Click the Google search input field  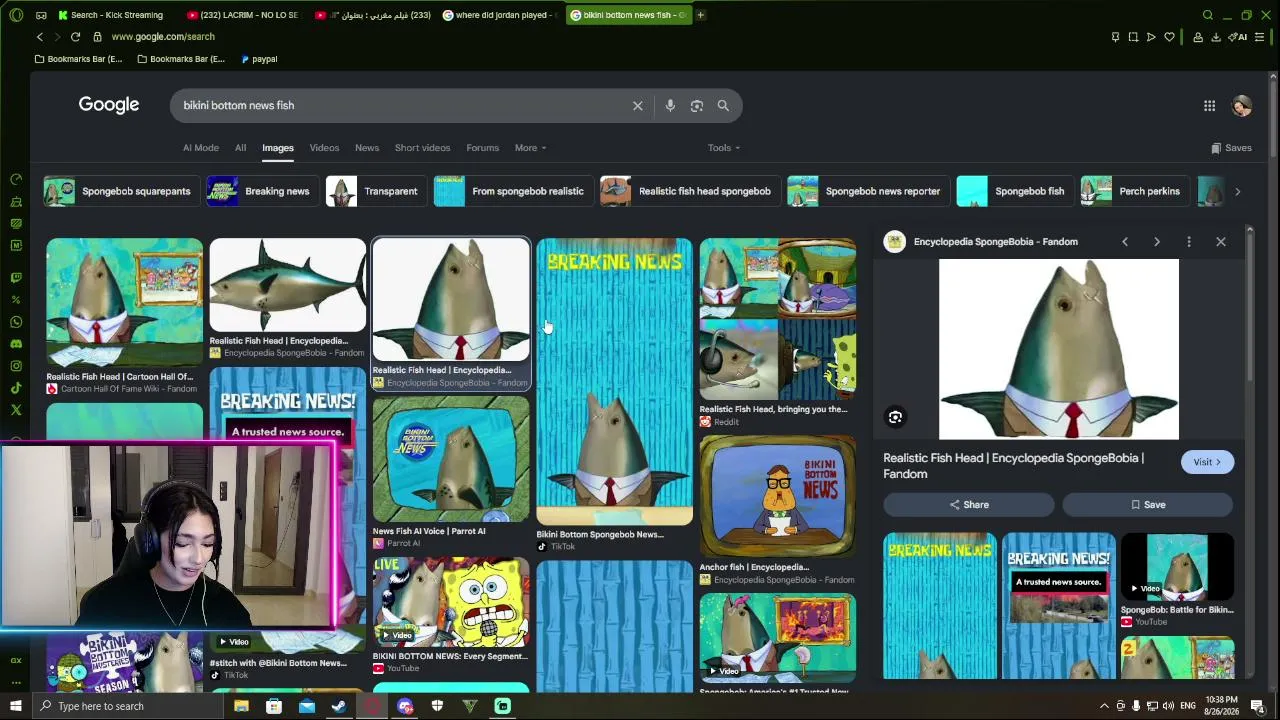click(400, 106)
